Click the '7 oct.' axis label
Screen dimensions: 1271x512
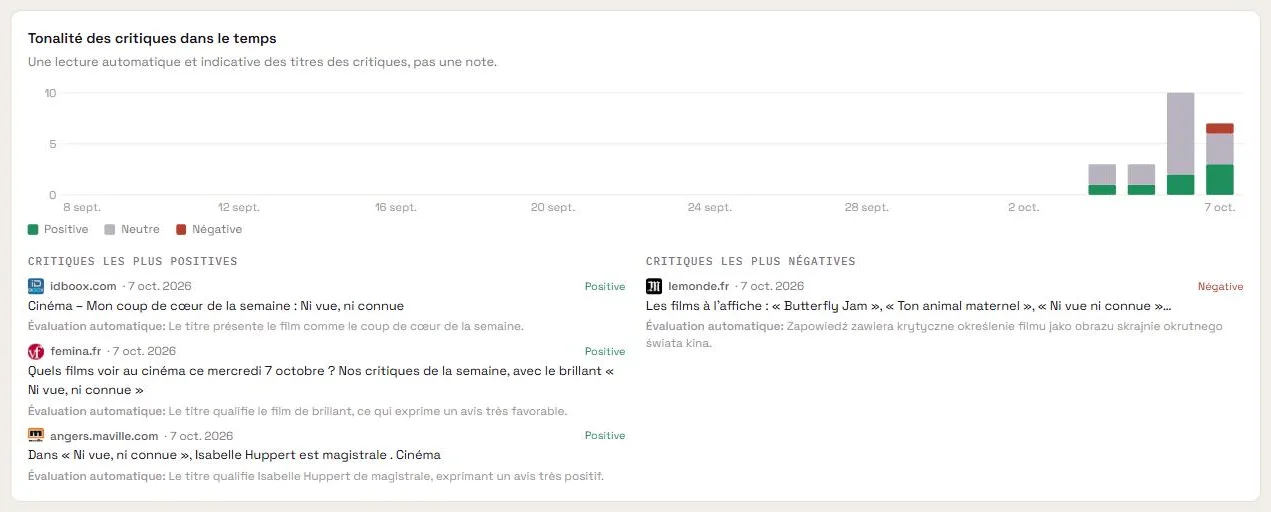point(1219,207)
